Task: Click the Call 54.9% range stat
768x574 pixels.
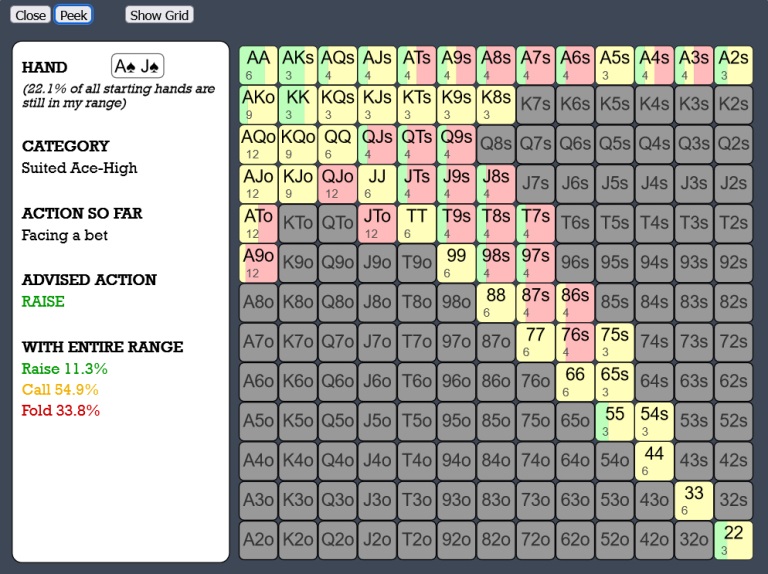Action: pos(60,389)
